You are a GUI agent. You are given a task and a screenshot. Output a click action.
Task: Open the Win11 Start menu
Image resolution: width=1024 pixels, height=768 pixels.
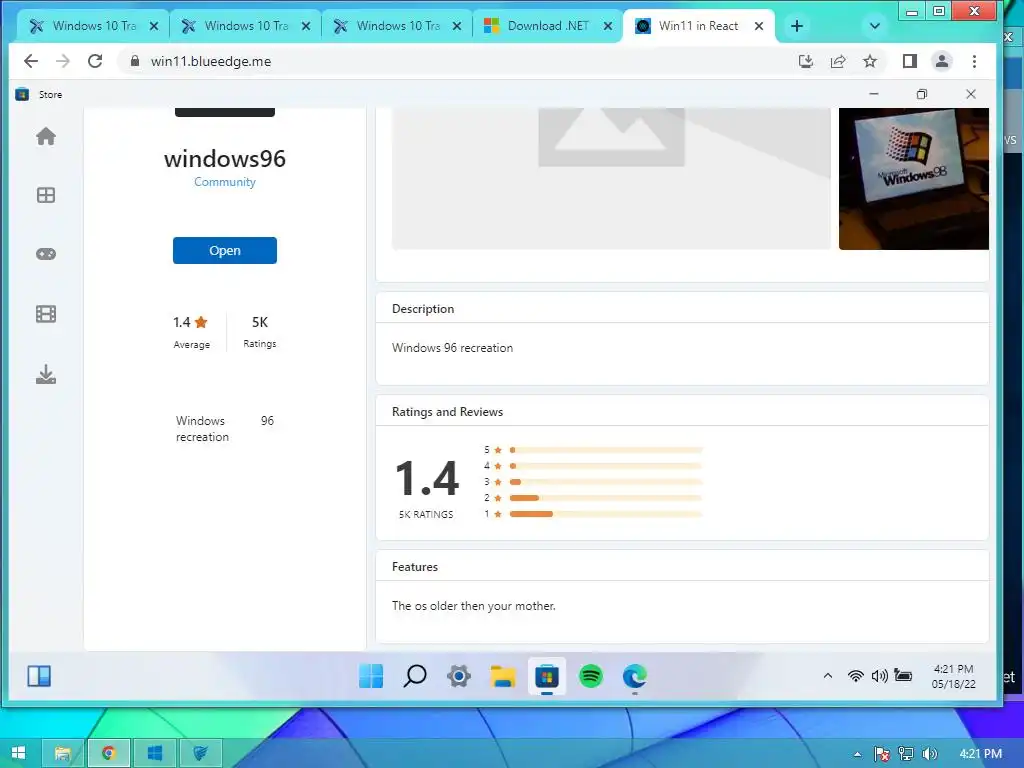point(371,676)
